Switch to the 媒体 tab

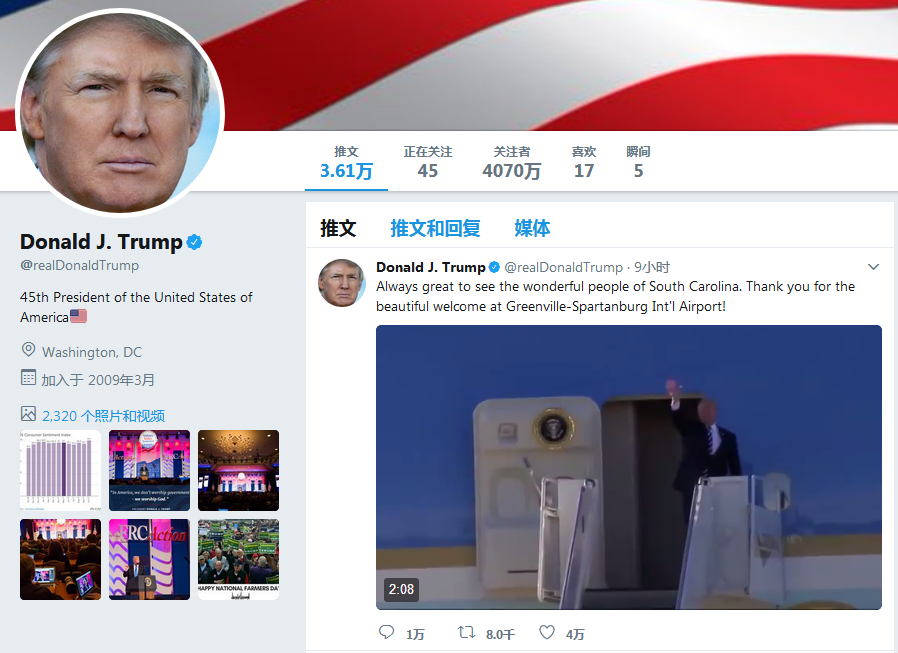click(x=532, y=228)
